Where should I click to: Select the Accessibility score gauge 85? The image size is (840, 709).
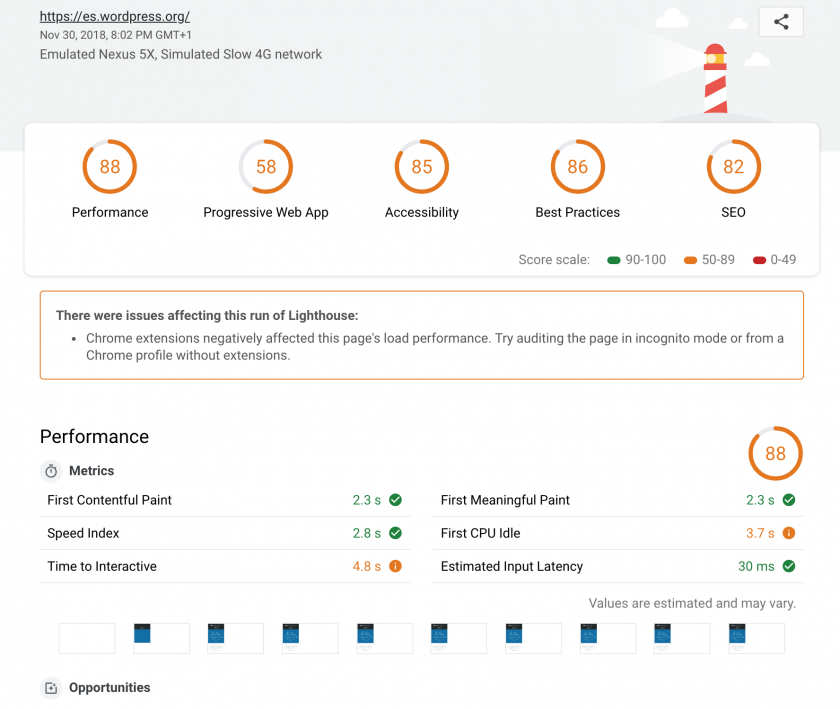click(422, 167)
